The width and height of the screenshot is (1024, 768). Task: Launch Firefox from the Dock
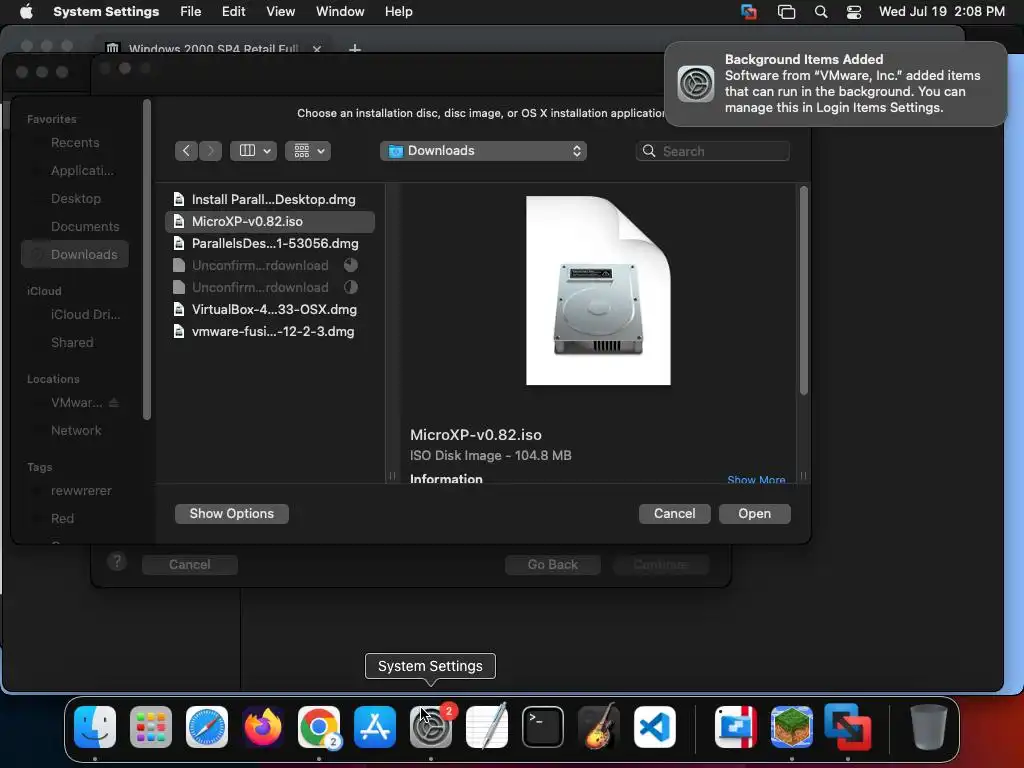pyautogui.click(x=263, y=727)
